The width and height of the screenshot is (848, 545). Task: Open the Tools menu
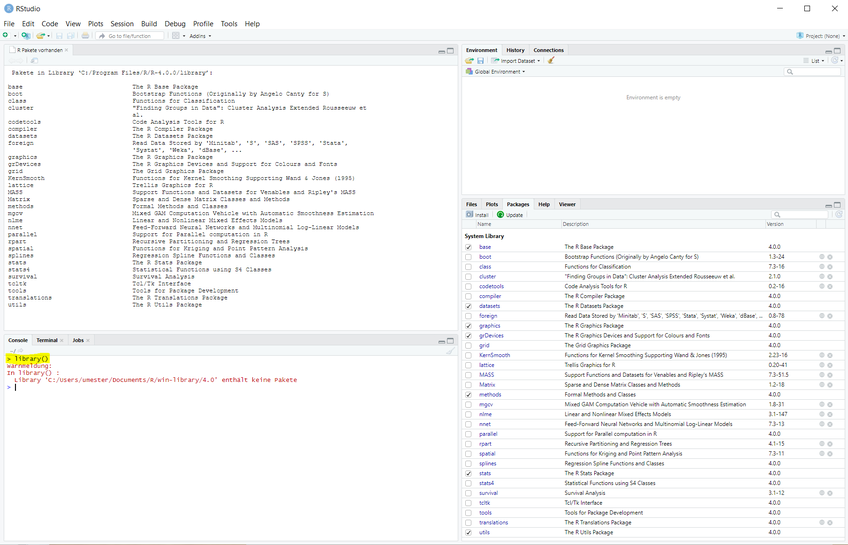229,24
